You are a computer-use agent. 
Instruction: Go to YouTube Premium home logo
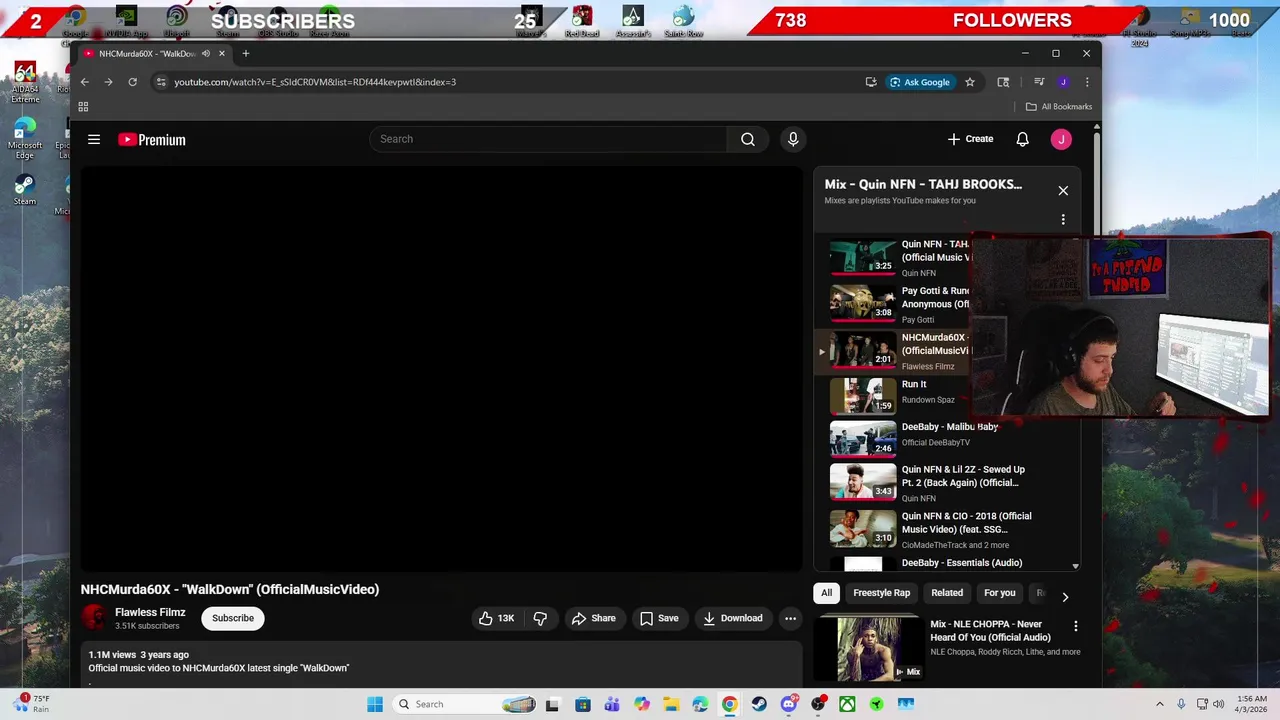[152, 140]
